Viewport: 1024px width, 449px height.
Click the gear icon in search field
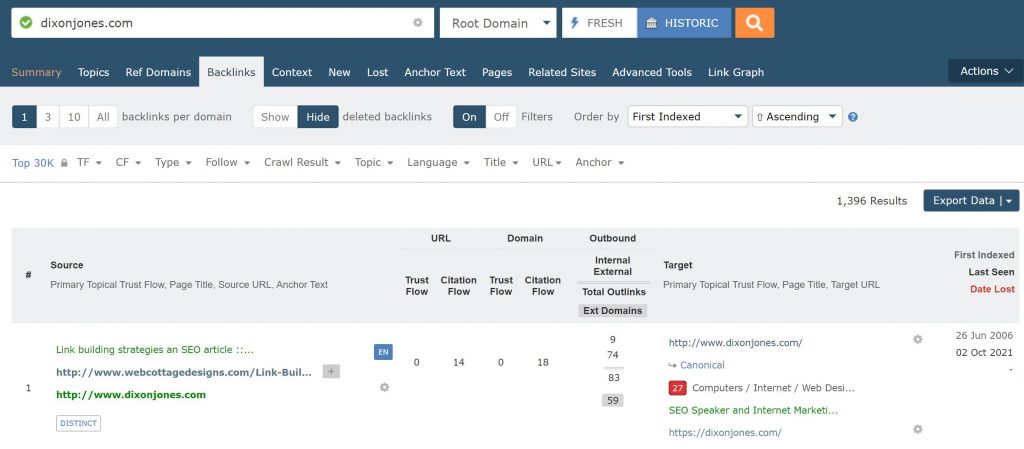click(418, 23)
